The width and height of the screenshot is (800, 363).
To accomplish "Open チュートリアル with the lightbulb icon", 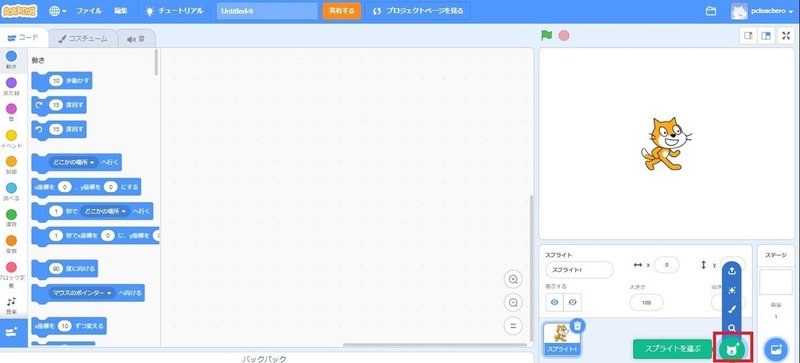I will point(173,11).
